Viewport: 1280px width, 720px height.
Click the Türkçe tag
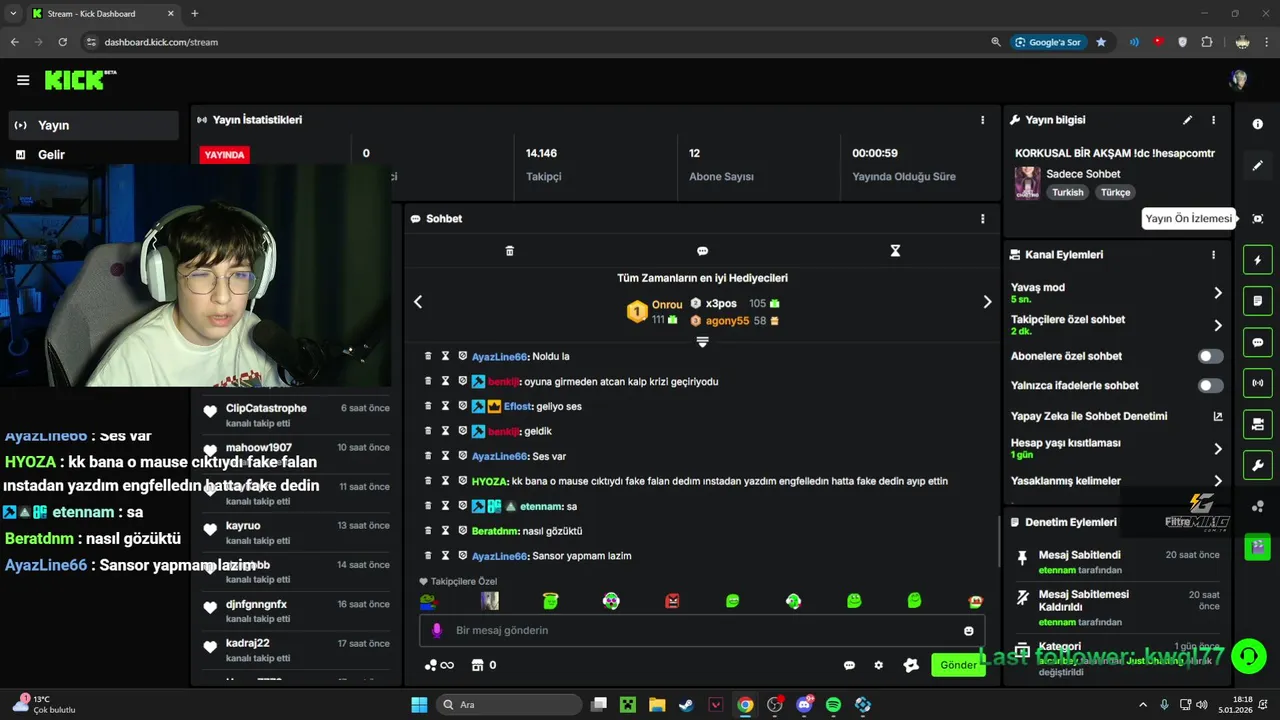pos(1115,192)
